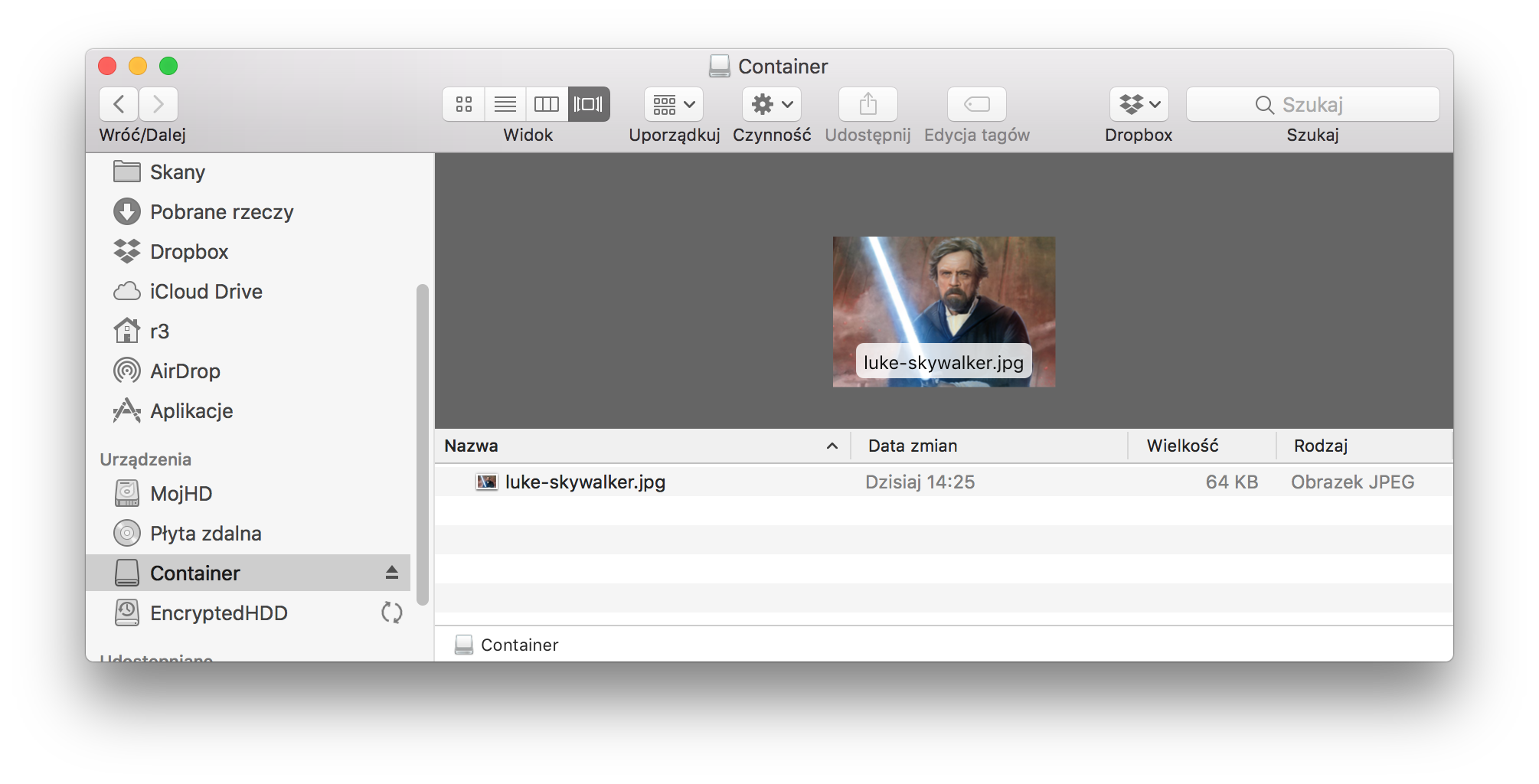Open the Dropbox toolbar dropdown
The image size is (1539, 784).
coord(1139,104)
